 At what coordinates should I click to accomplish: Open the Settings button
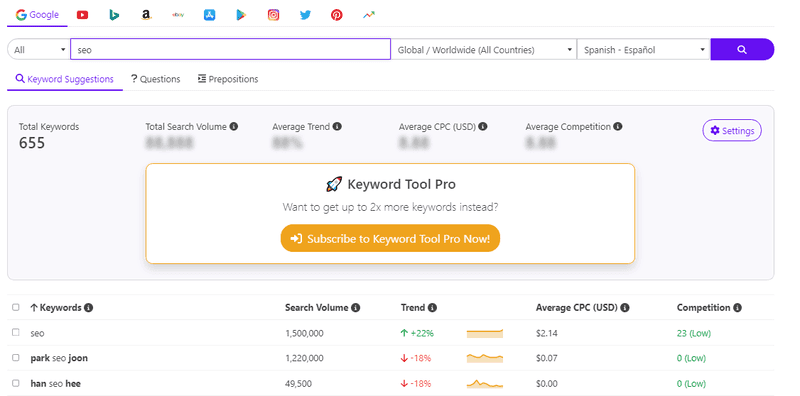pyautogui.click(x=732, y=131)
